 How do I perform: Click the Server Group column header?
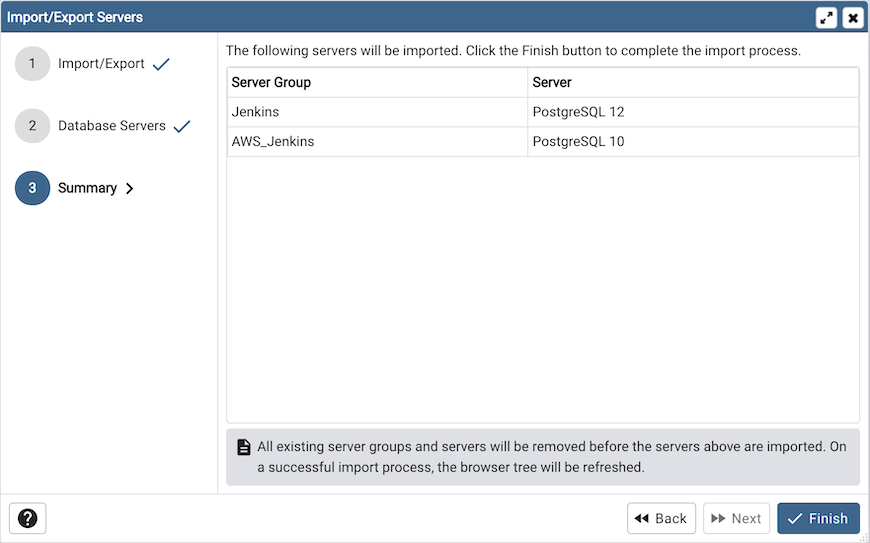tap(271, 82)
